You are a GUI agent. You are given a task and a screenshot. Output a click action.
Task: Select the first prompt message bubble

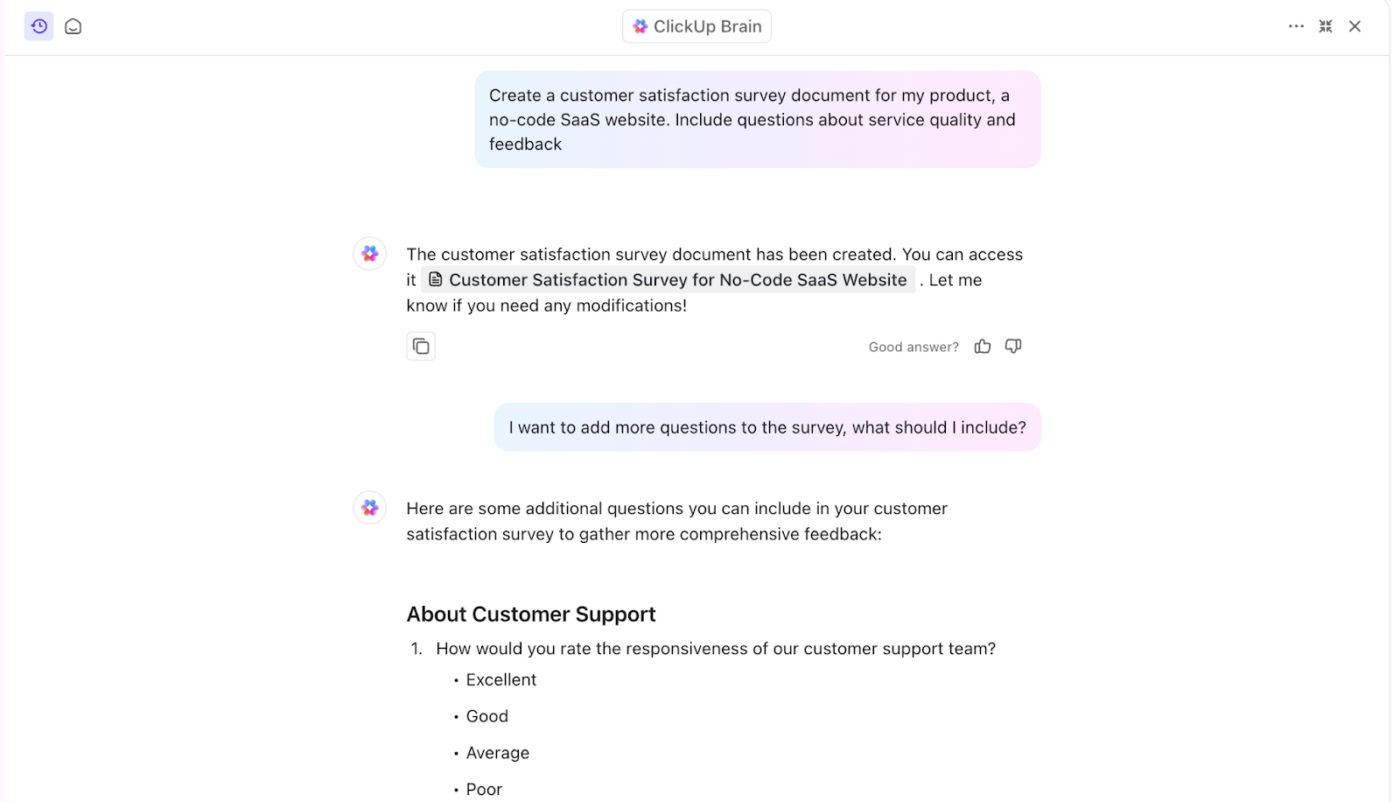(x=758, y=120)
